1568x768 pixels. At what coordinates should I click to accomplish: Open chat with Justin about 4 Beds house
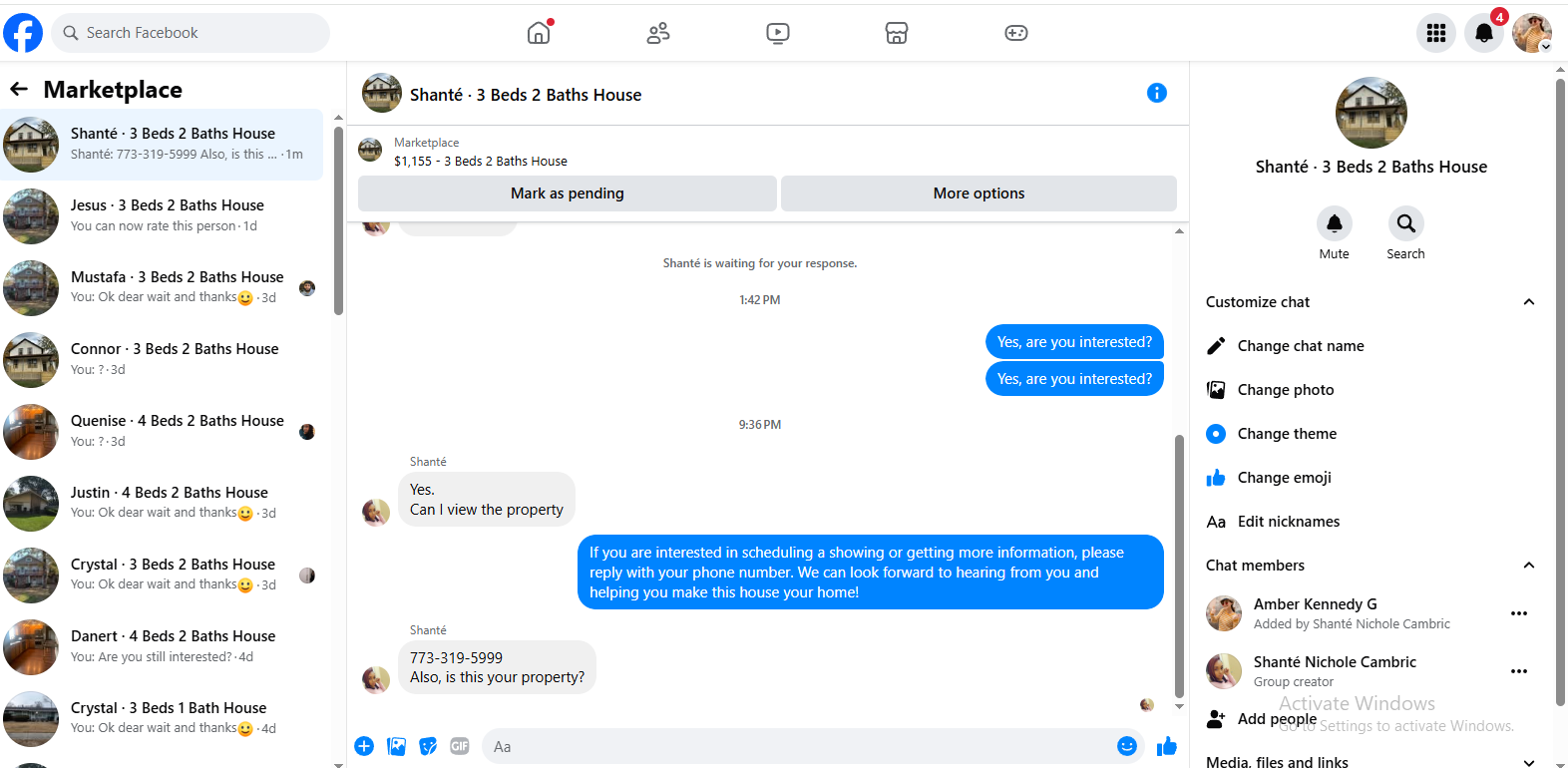(162, 504)
